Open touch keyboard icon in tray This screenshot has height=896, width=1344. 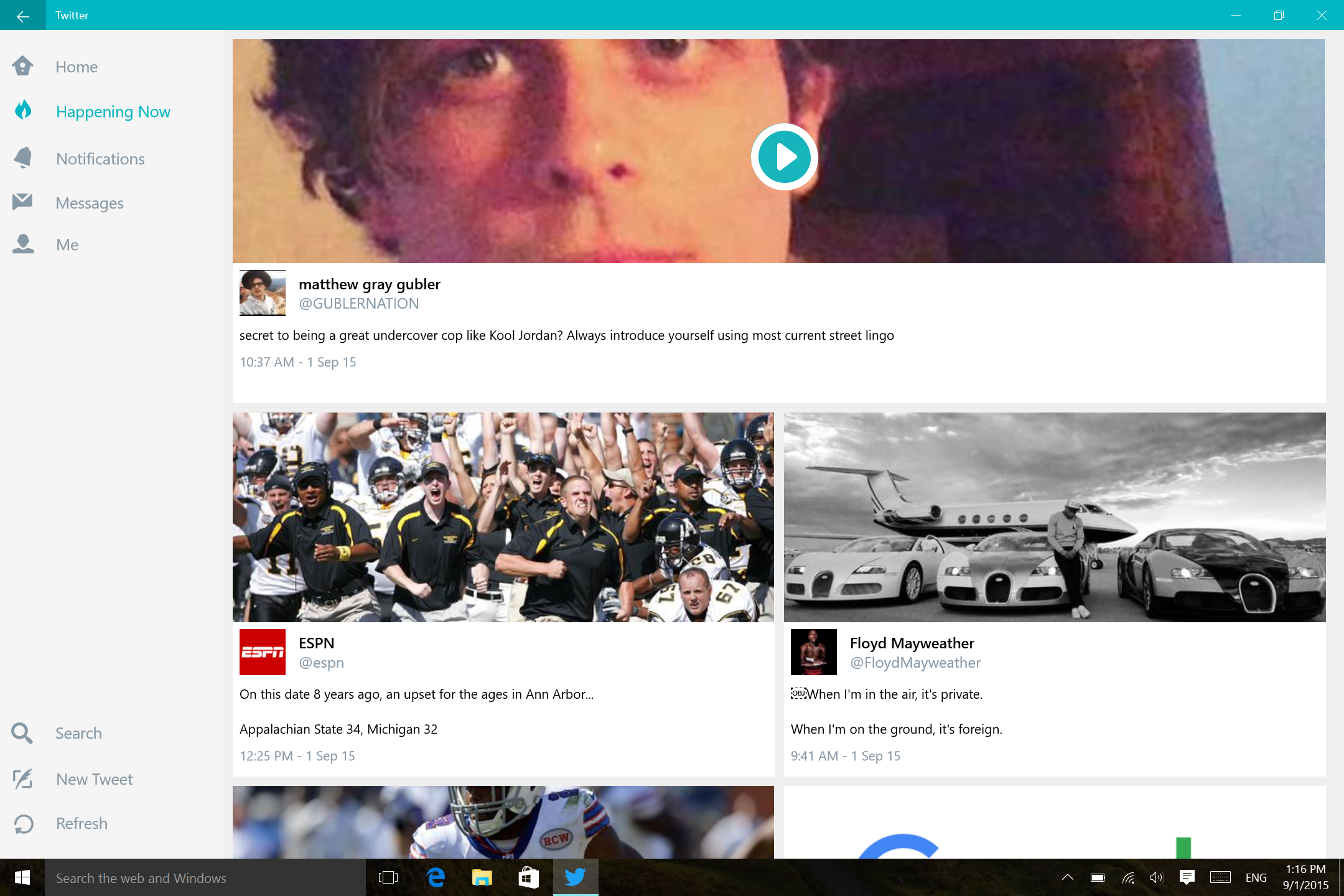[1220, 877]
